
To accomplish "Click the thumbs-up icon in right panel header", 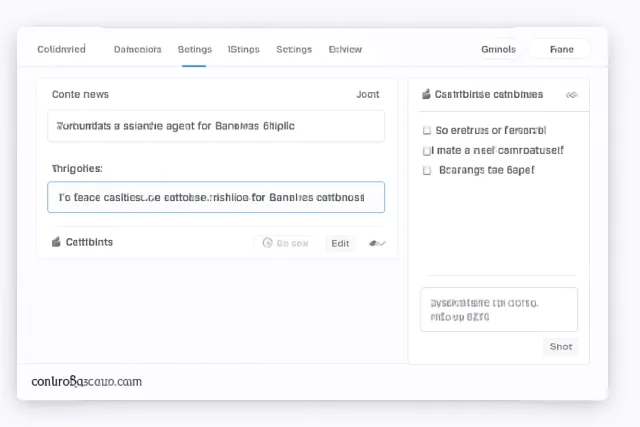I will tap(426, 94).
